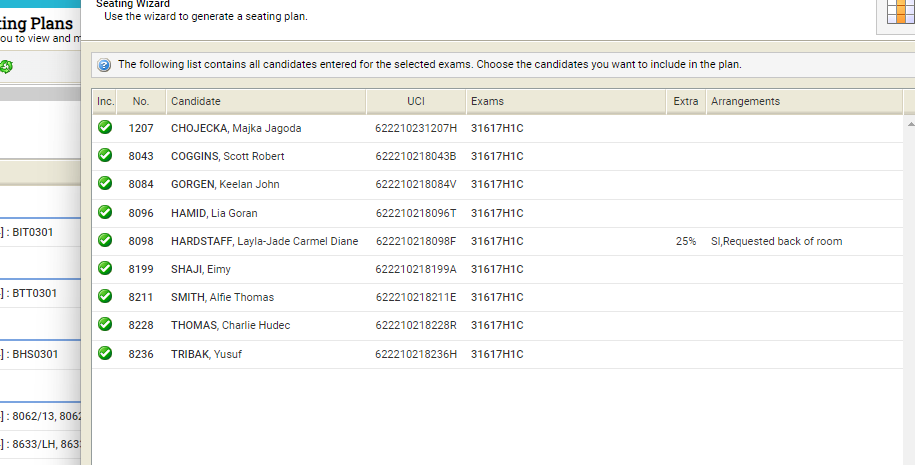This screenshot has height=465, width=915.
Task: Toggle include tick for HARDSTAFF, Layla-Jade
Action: coord(105,241)
